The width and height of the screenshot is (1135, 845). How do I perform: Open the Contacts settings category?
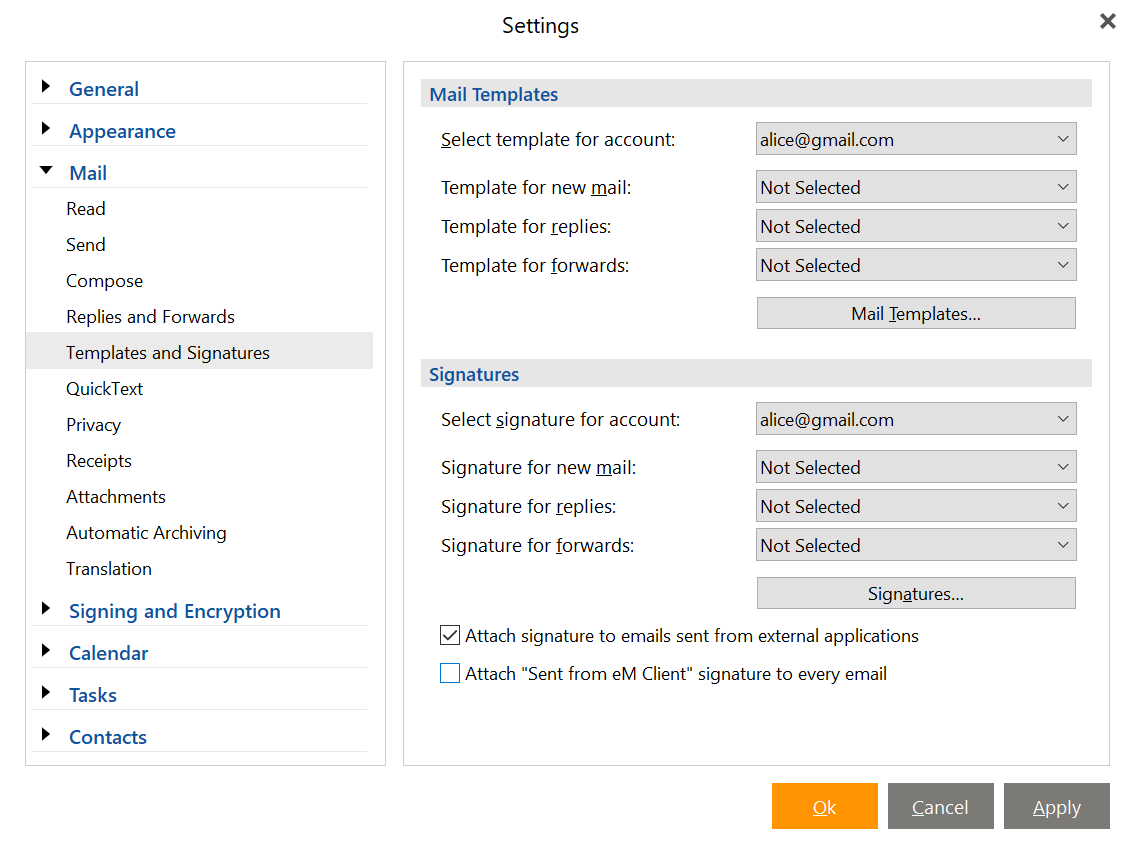pos(108,737)
